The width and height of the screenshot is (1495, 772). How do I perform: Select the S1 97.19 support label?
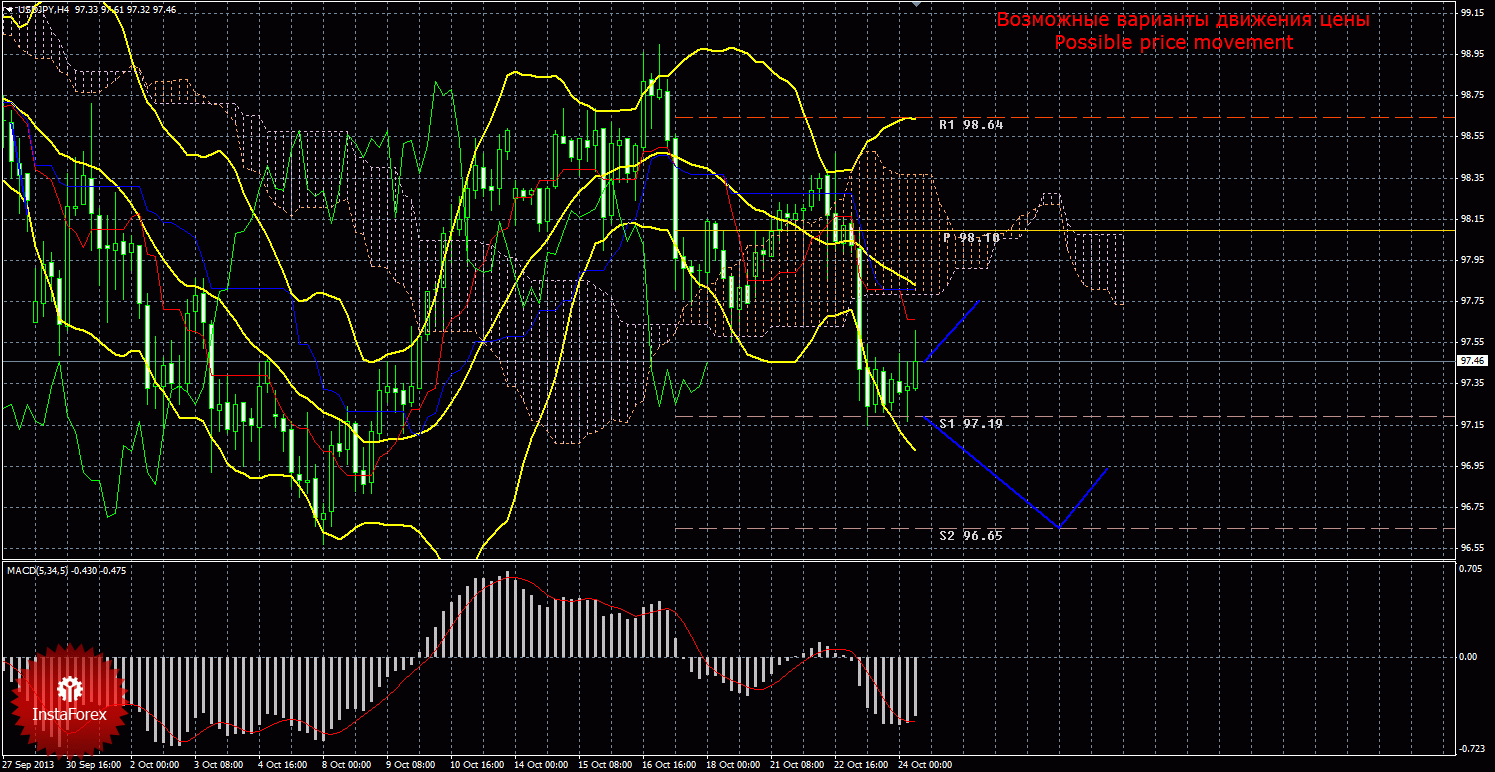[970, 424]
